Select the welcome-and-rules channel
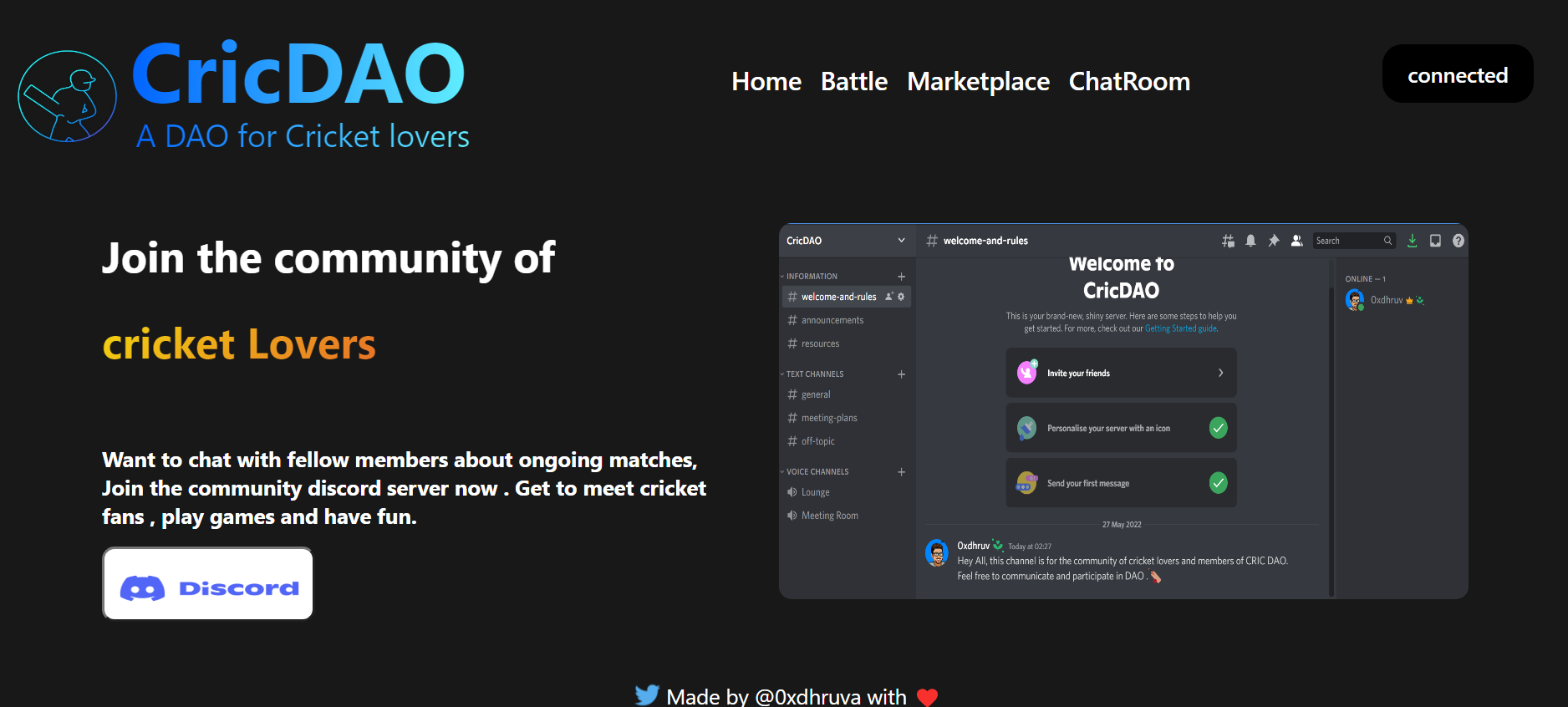Viewport: 1568px width, 707px height. [x=847, y=297]
